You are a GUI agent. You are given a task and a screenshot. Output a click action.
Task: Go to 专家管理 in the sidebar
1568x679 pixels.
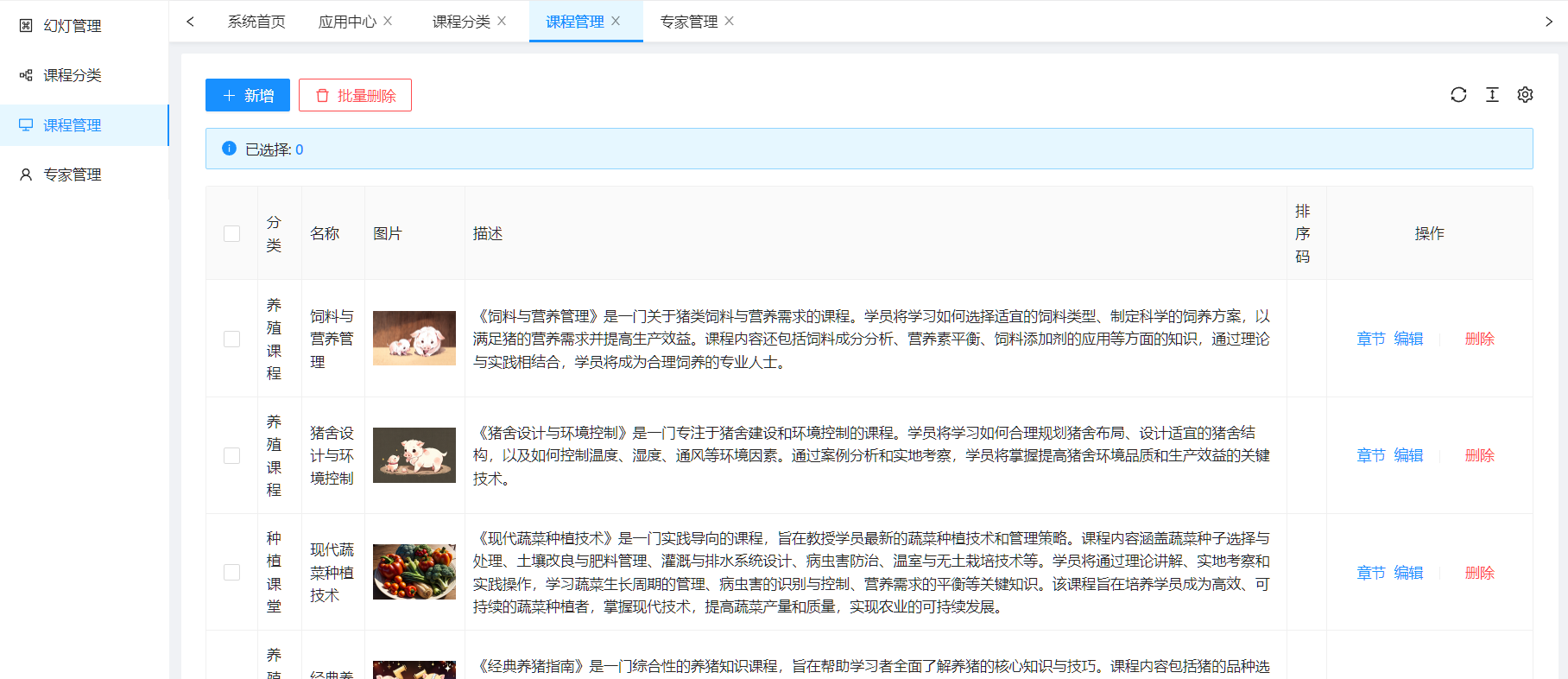[73, 175]
